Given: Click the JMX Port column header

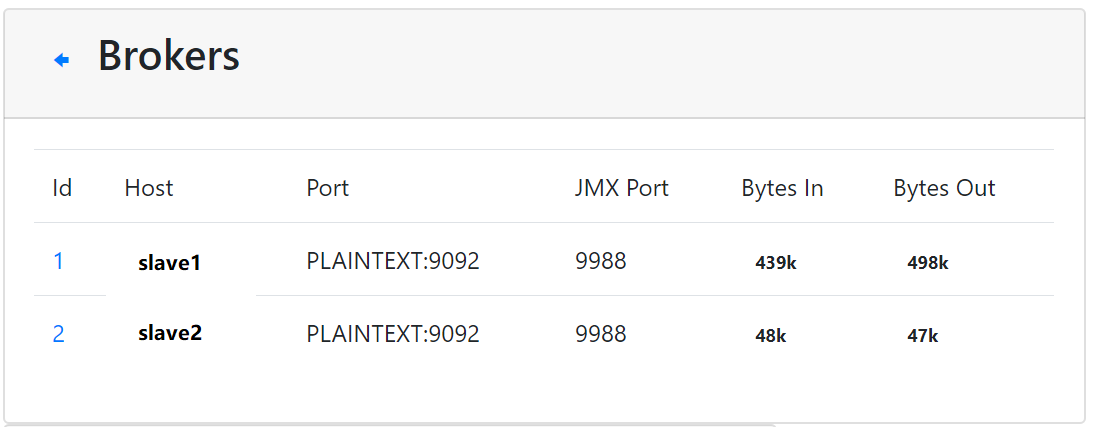Looking at the screenshot, I should click(x=621, y=188).
